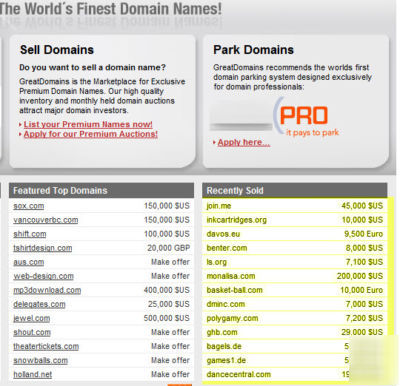Open the sox.com domain listing

click(x=29, y=206)
